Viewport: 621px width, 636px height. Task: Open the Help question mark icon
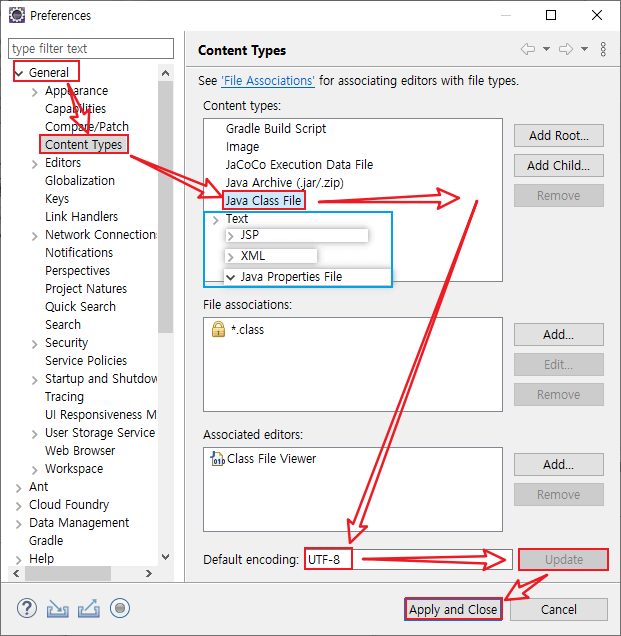pyautogui.click(x=27, y=608)
